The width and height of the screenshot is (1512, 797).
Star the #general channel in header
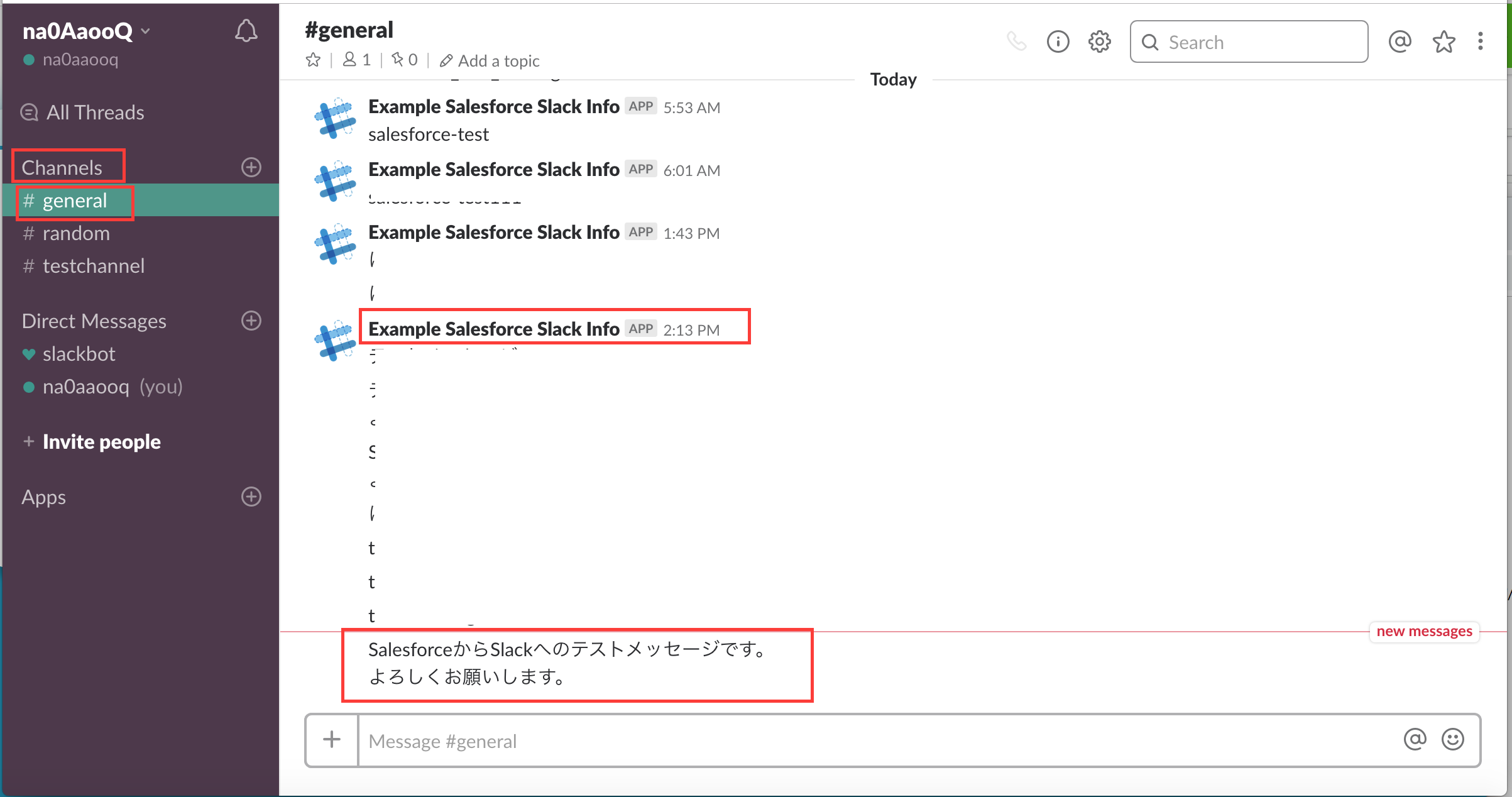click(313, 60)
